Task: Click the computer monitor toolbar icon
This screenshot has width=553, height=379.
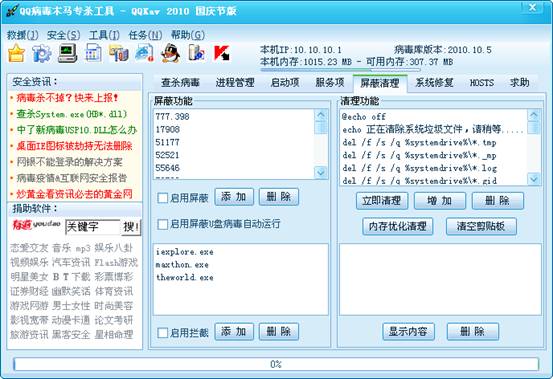Action: point(67,53)
